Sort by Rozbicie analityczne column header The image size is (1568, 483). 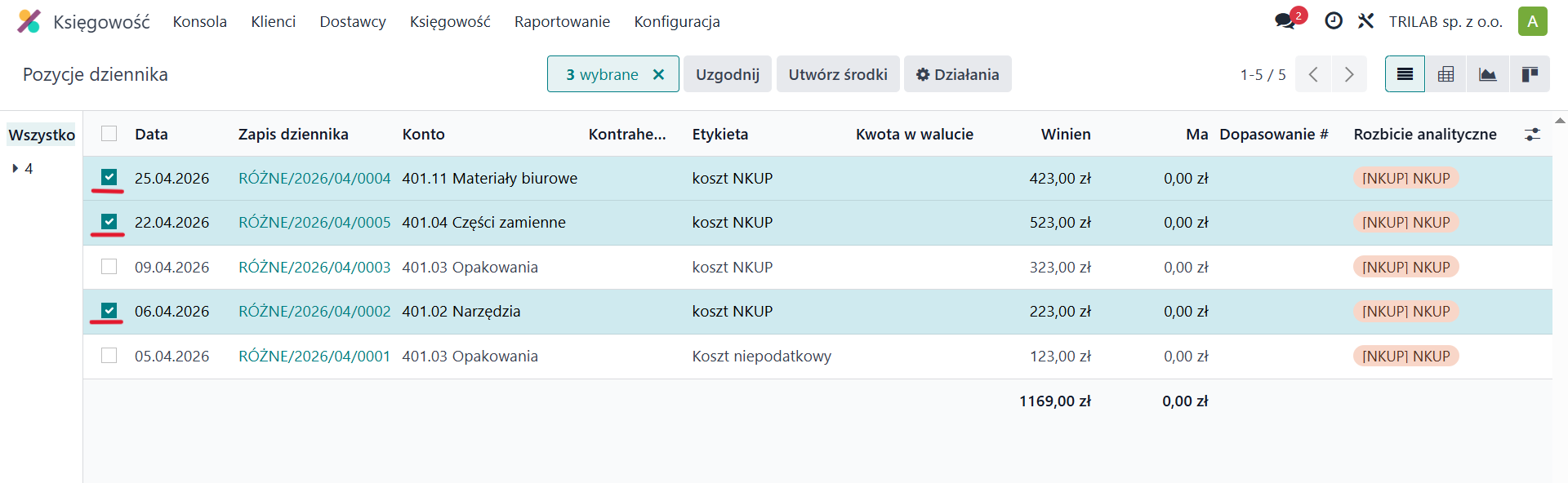coord(1425,134)
